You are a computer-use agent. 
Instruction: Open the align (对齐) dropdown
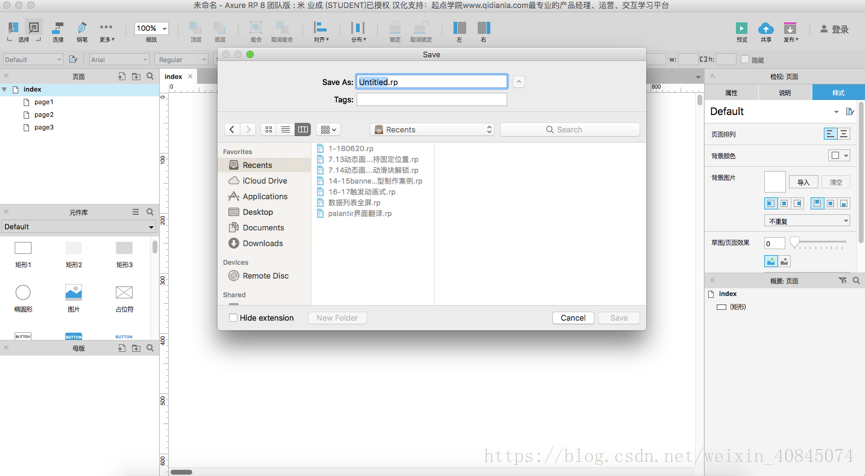tap(321, 31)
